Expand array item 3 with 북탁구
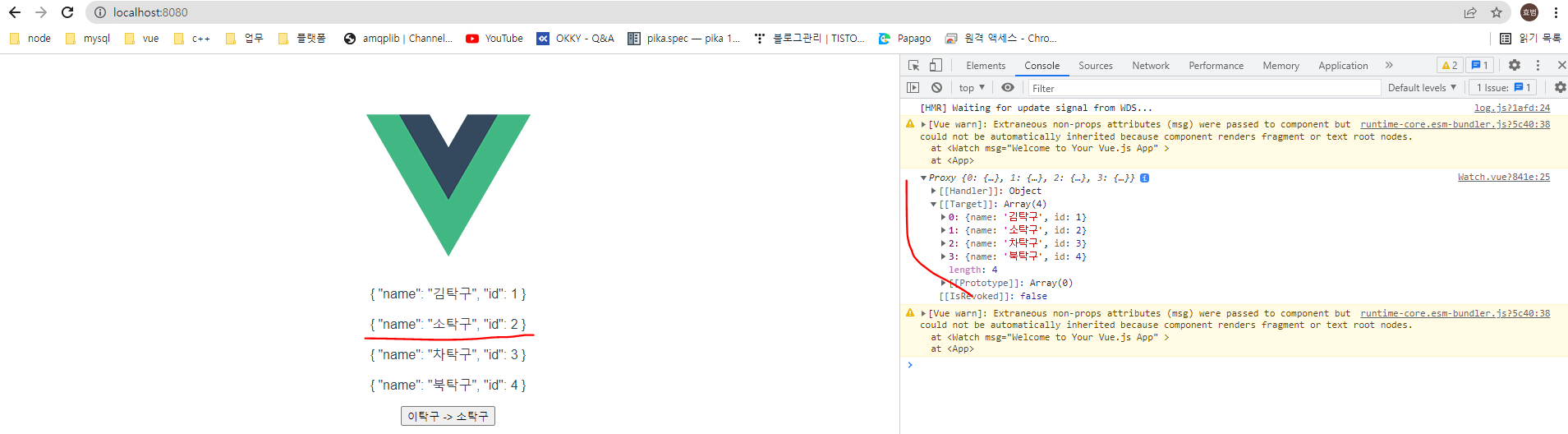The height and width of the screenshot is (434, 1568). click(x=943, y=256)
